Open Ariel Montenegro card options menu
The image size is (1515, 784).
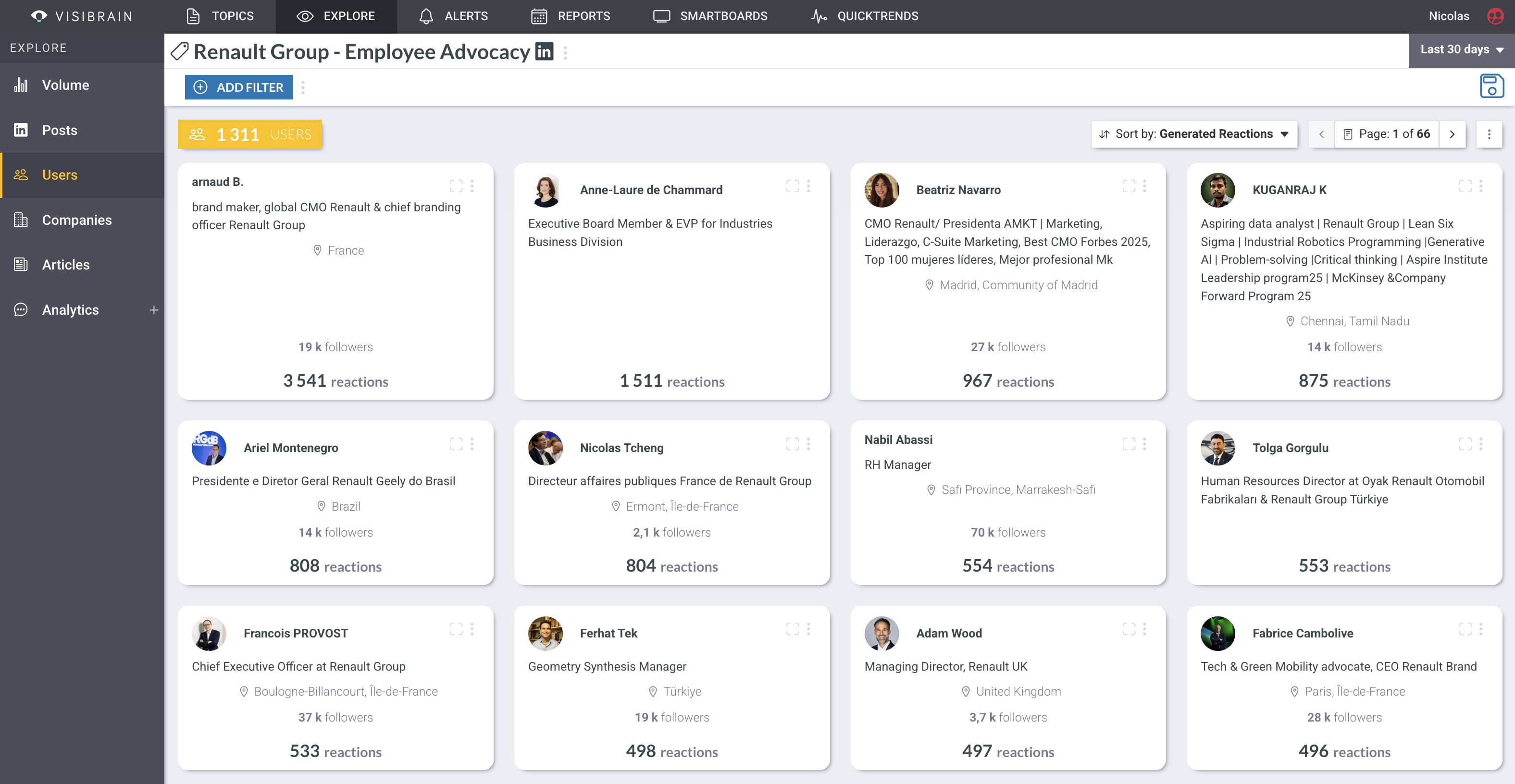point(472,444)
